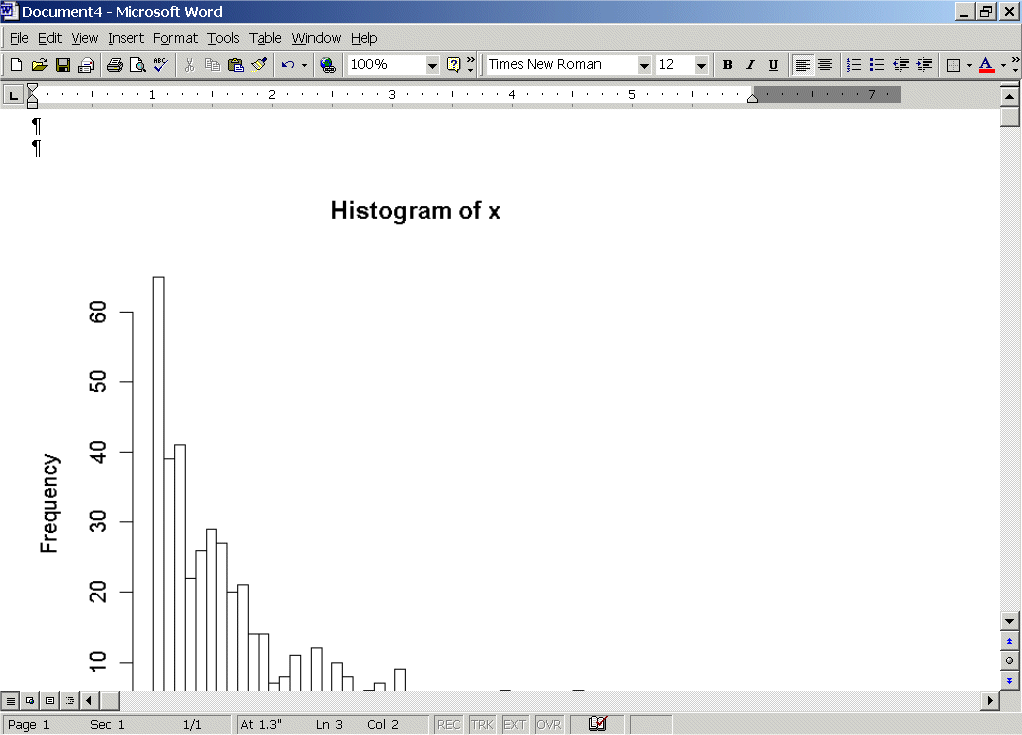1022x735 pixels.
Task: Print the document using the printer icon
Action: coord(114,65)
